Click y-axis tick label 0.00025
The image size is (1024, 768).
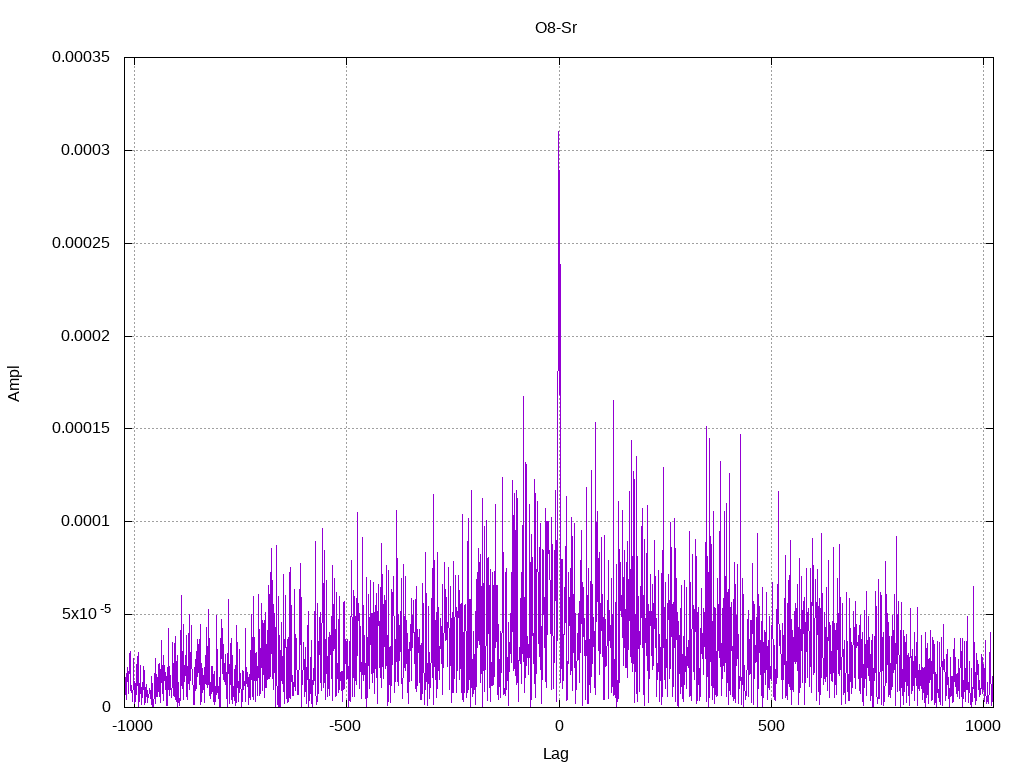[81, 243]
